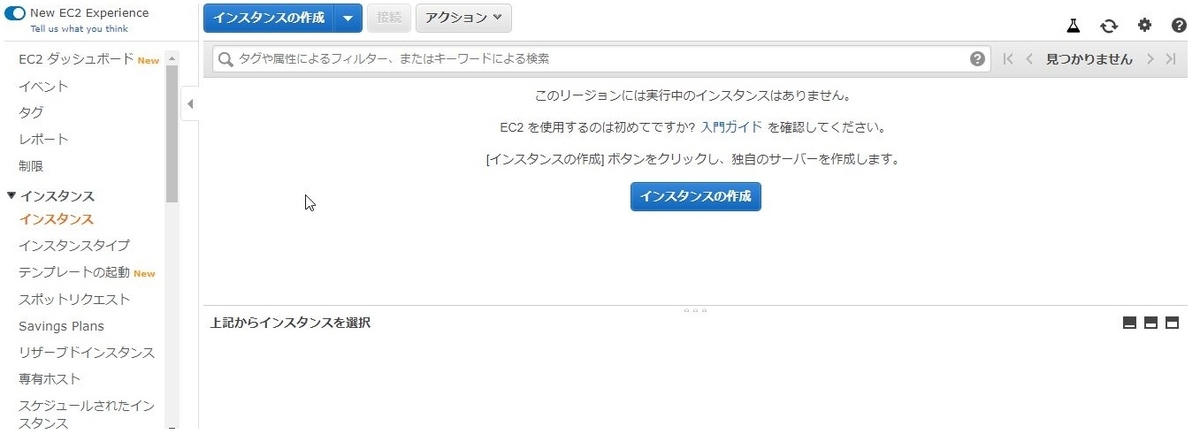
Task: Open the アクション dropdown menu
Action: (463, 18)
